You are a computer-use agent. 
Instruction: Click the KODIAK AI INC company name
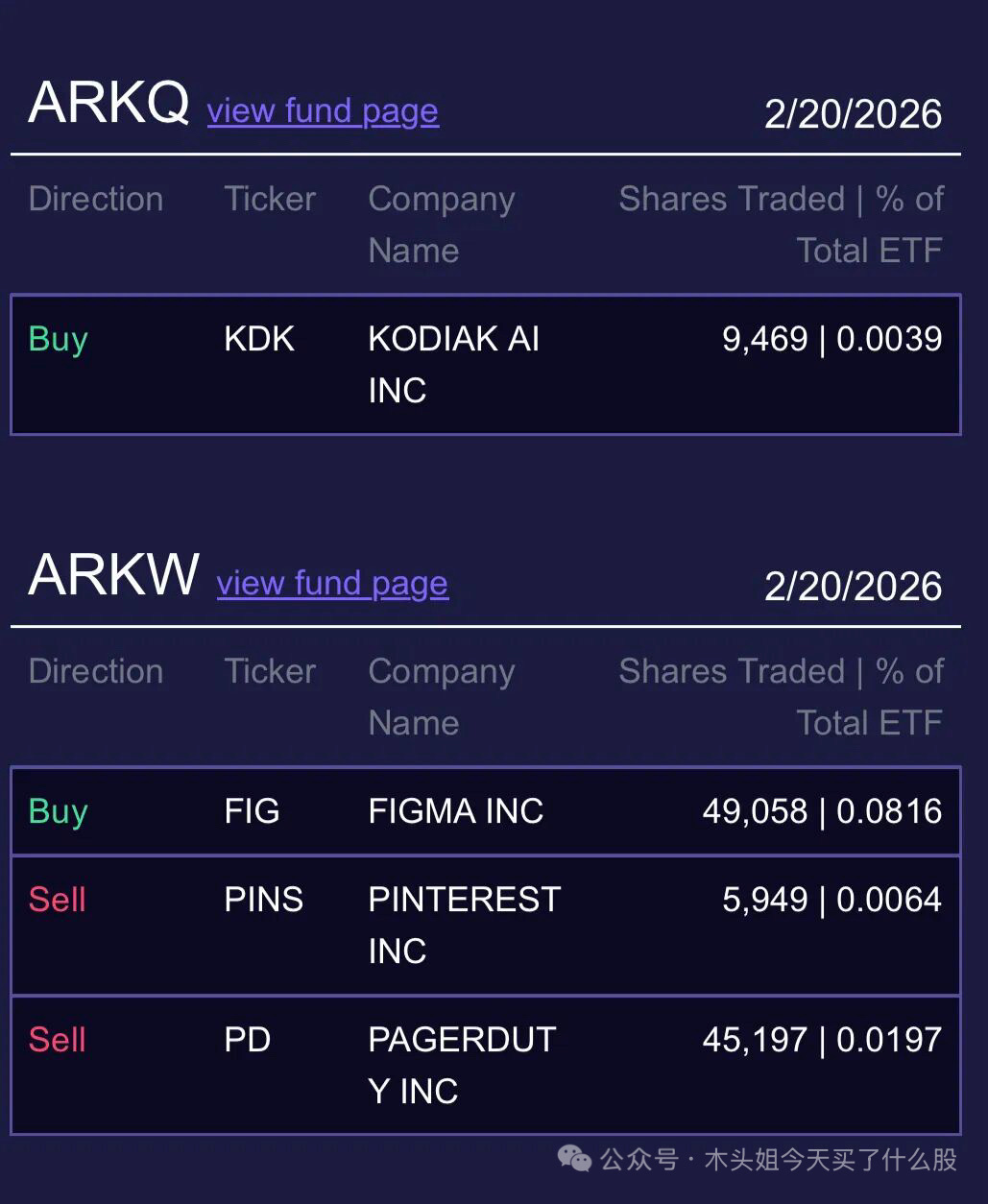click(453, 364)
